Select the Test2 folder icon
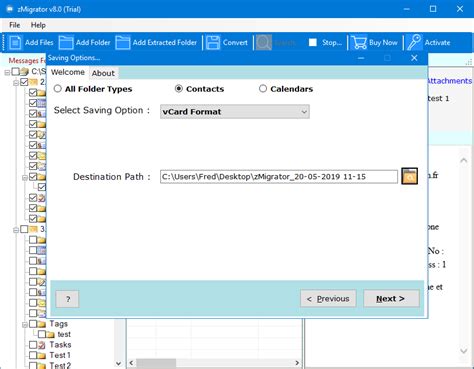 (42, 365)
